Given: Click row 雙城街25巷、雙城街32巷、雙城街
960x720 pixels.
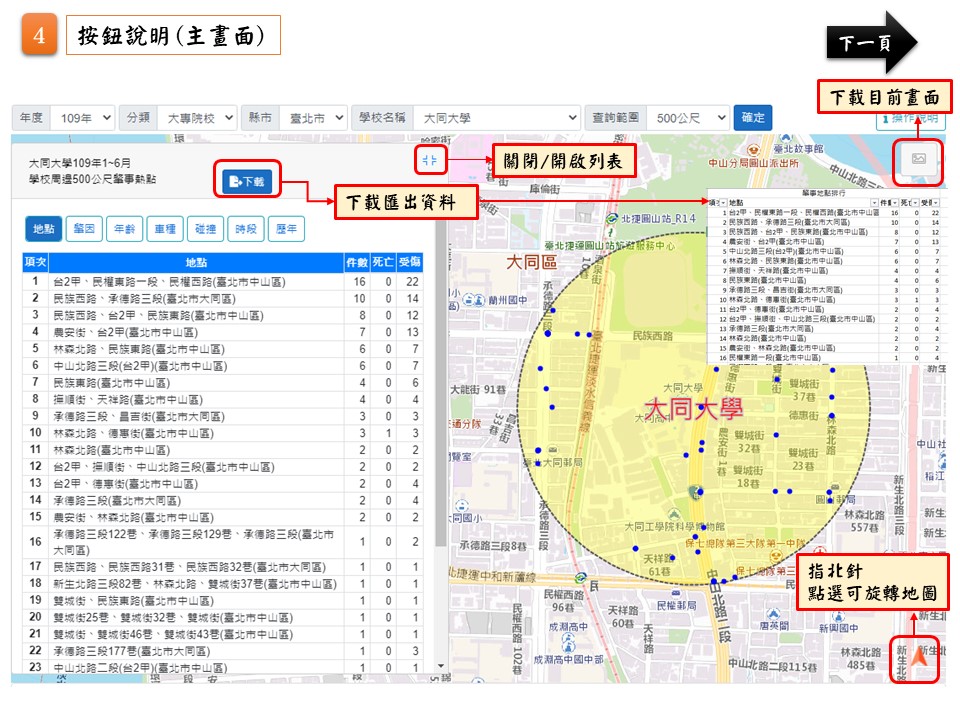Looking at the screenshot, I should point(223,618).
